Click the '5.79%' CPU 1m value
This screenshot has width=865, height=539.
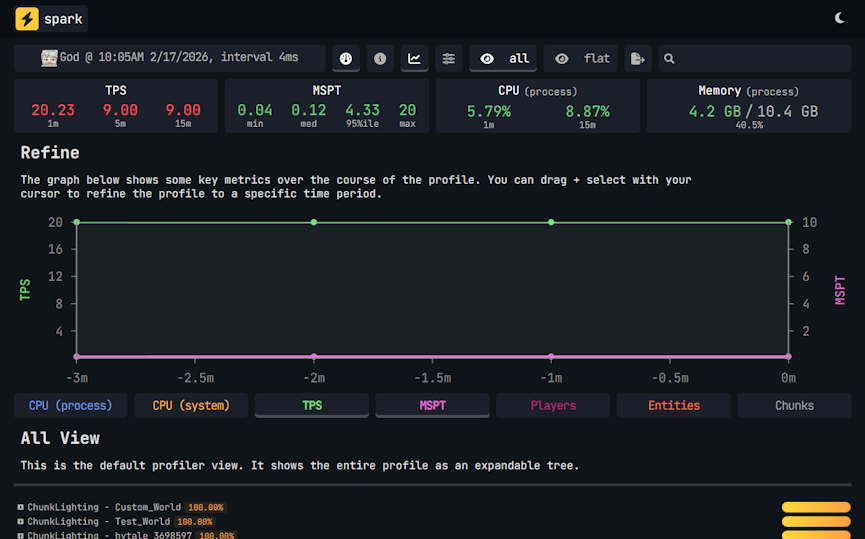pyautogui.click(x=489, y=111)
